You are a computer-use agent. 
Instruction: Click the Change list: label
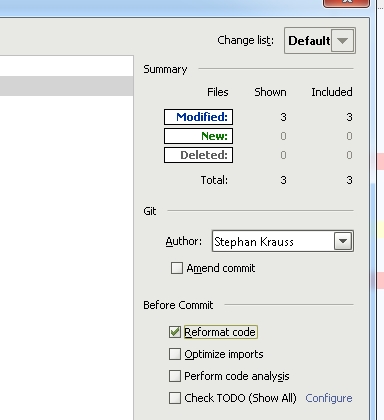point(246,40)
